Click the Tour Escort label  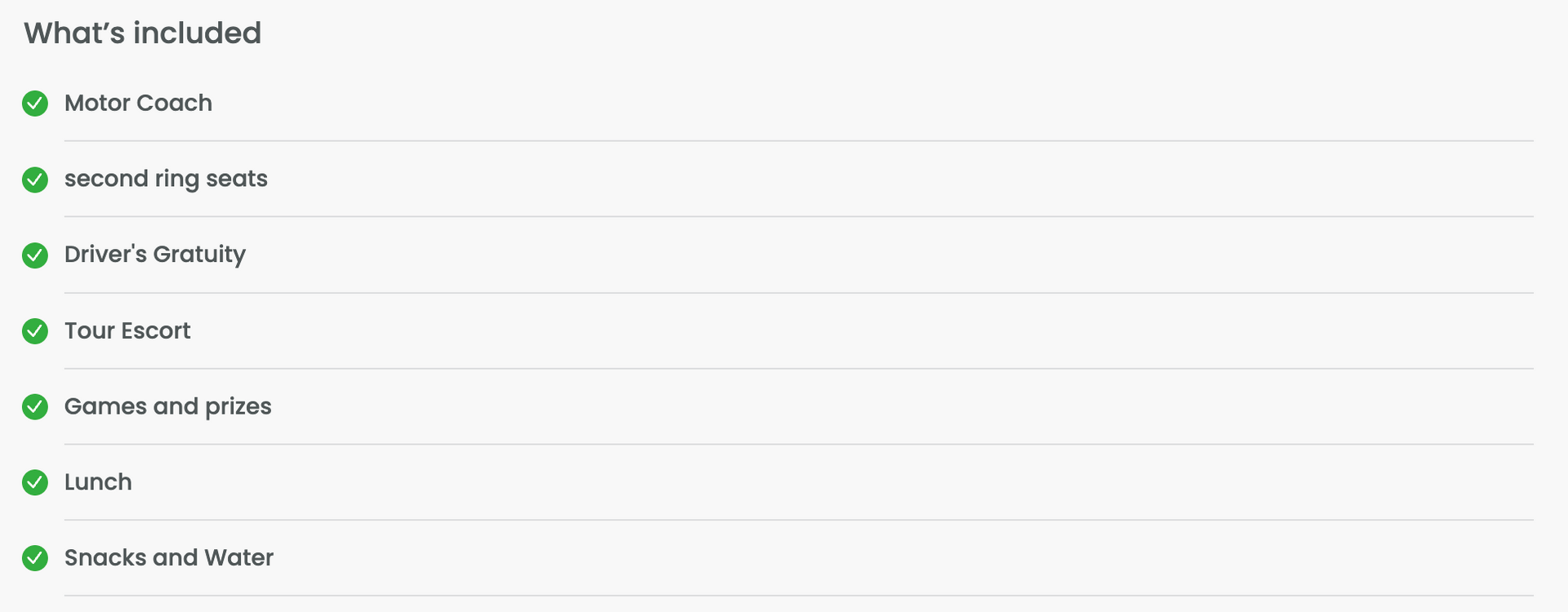tap(127, 330)
